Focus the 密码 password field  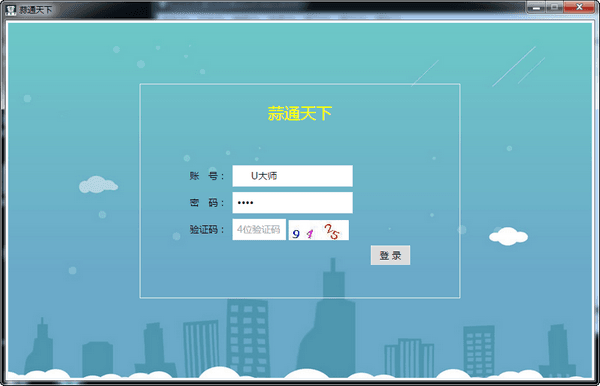click(292, 203)
